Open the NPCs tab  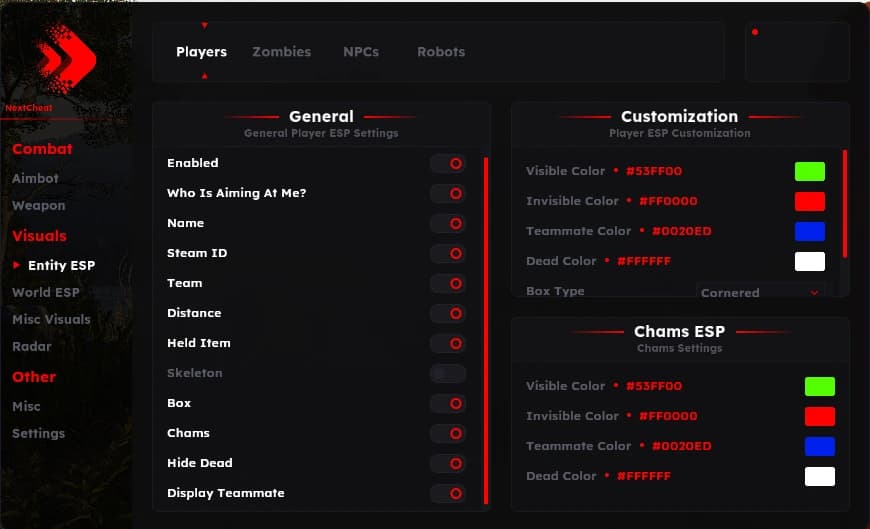coord(361,52)
